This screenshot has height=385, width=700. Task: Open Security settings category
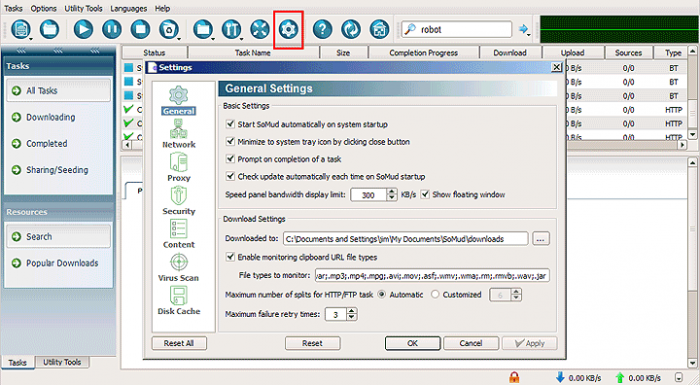(179, 201)
